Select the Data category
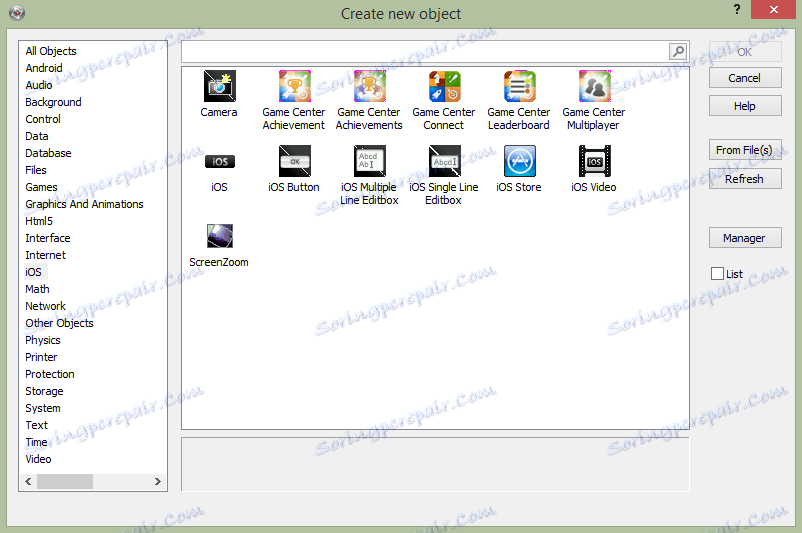This screenshot has height=533, width=802. point(37,136)
